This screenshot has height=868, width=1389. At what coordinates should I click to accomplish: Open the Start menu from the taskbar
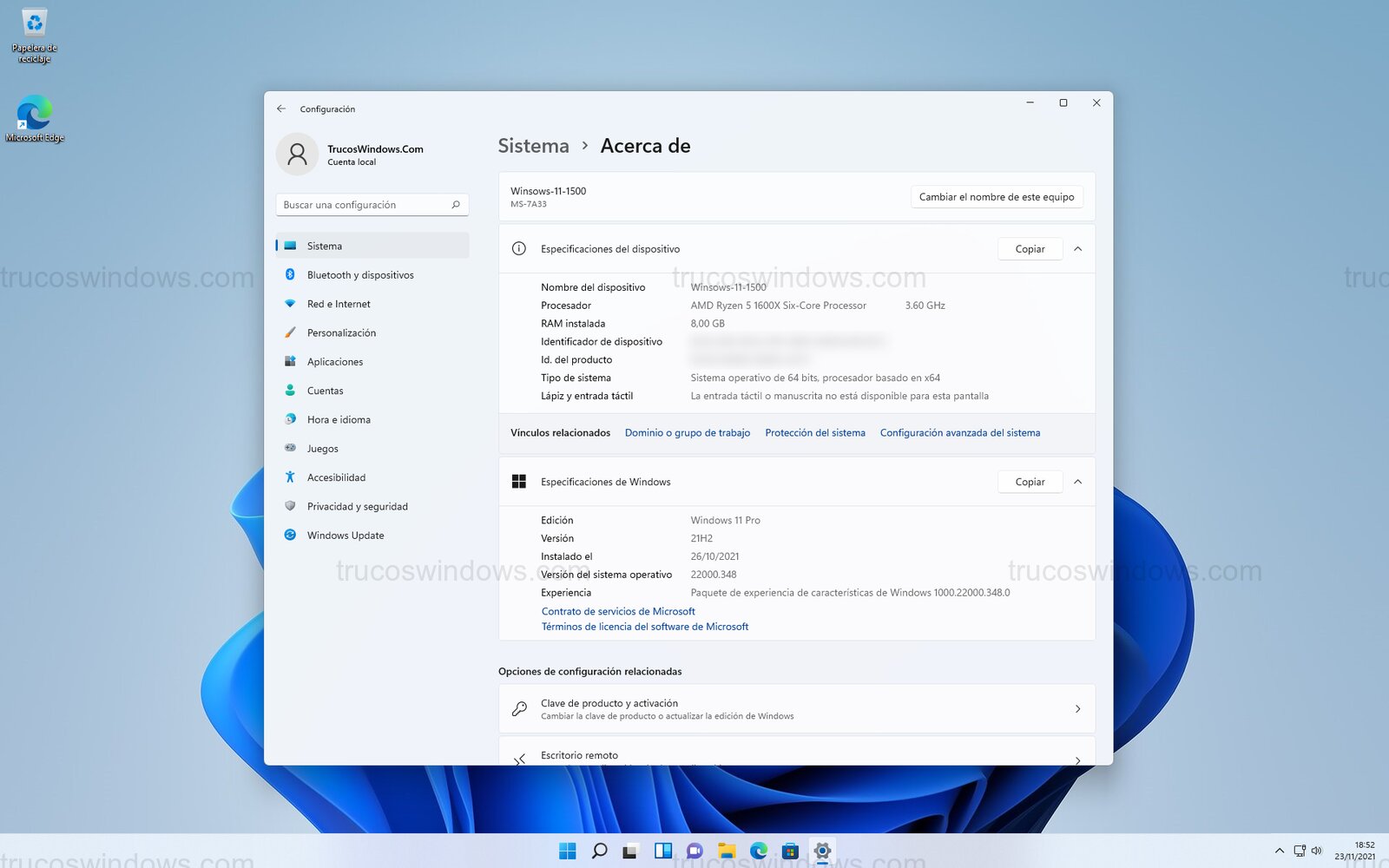(567, 852)
